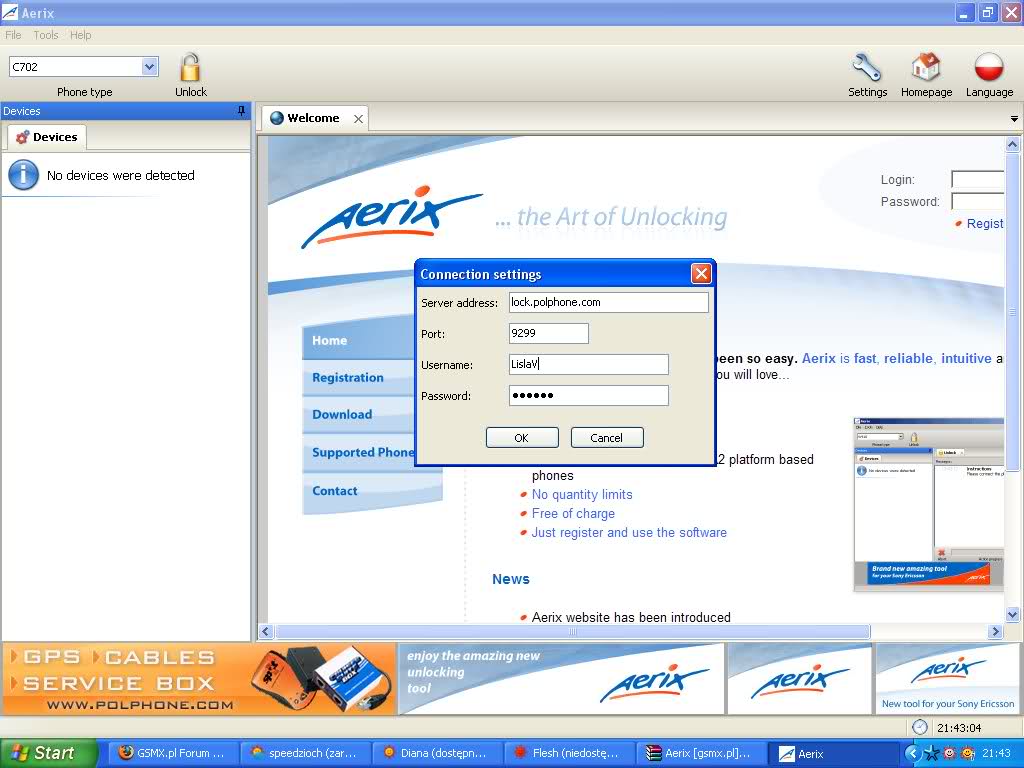Select the Devices tab
1024x768 pixels.
coord(47,137)
